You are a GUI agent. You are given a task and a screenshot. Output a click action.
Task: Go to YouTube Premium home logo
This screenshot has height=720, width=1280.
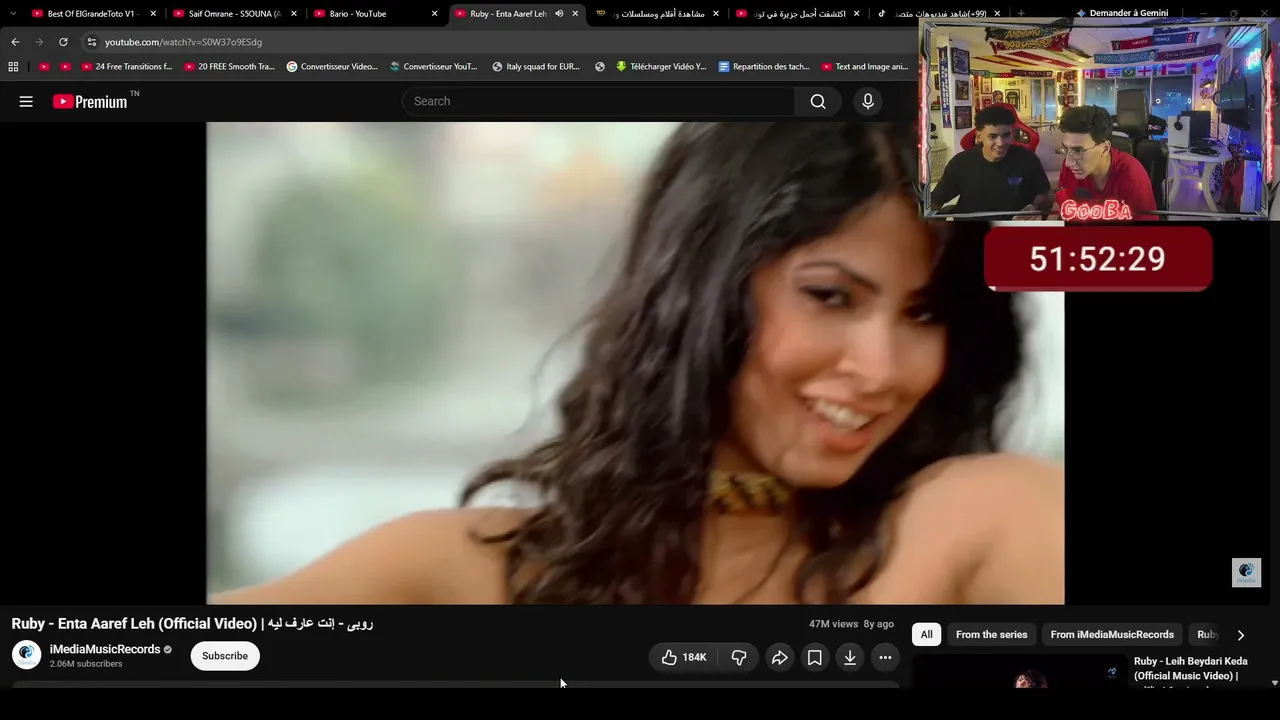click(x=90, y=101)
